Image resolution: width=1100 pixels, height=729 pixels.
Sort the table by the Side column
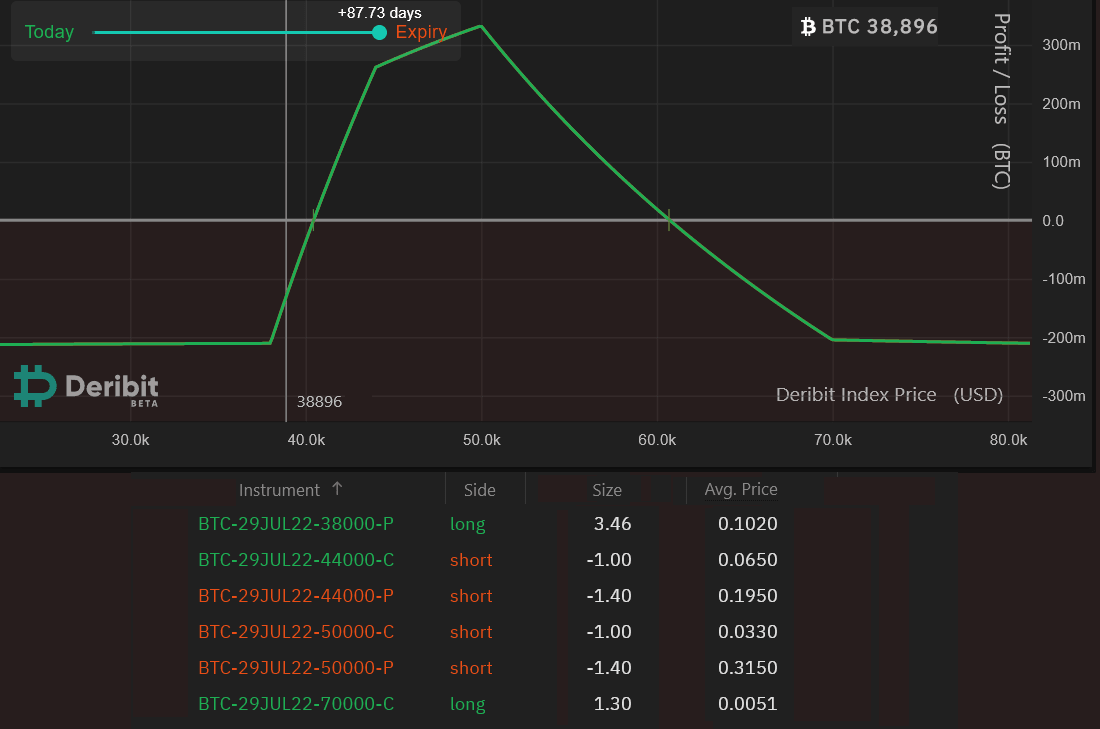(x=479, y=489)
